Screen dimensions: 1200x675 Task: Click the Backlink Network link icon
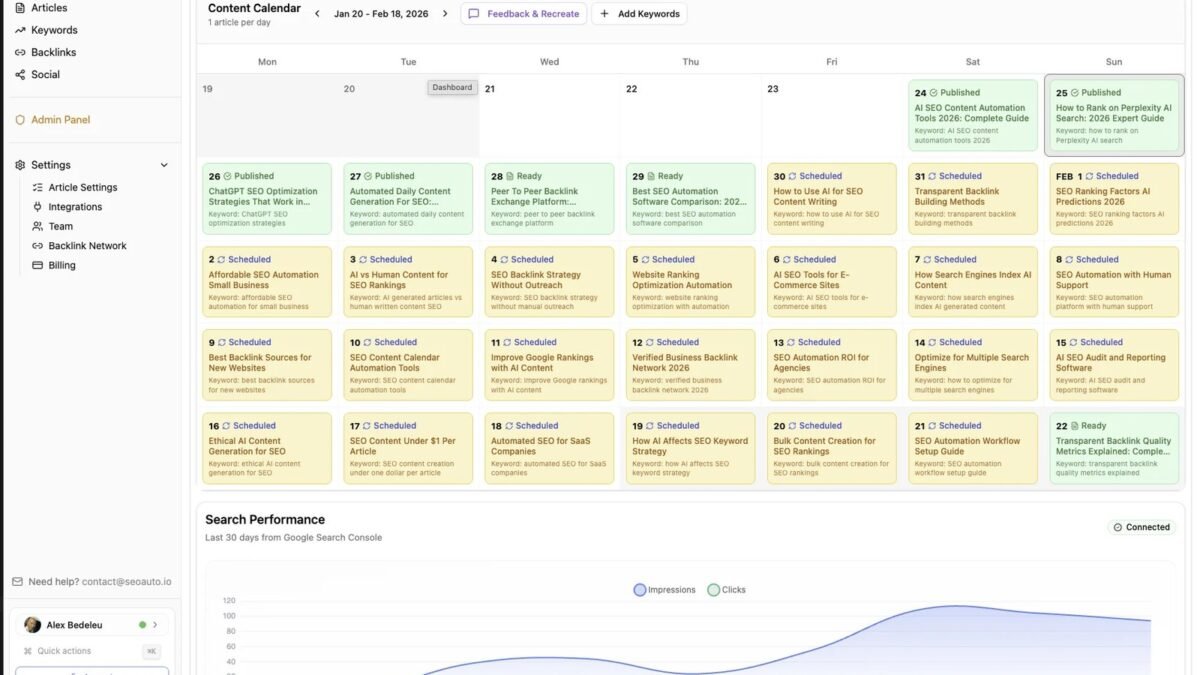[x=38, y=246]
